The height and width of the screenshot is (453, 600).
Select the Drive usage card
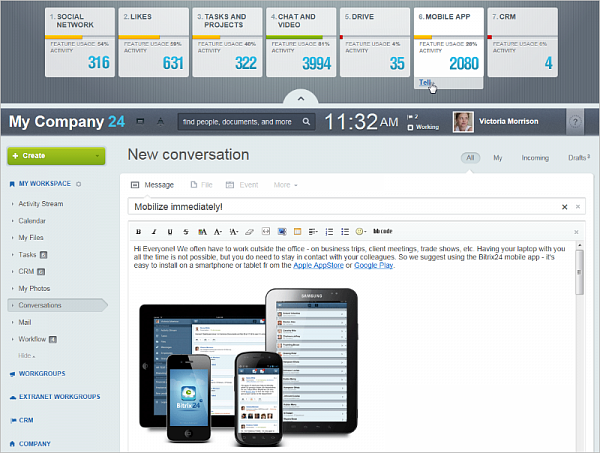coord(375,42)
